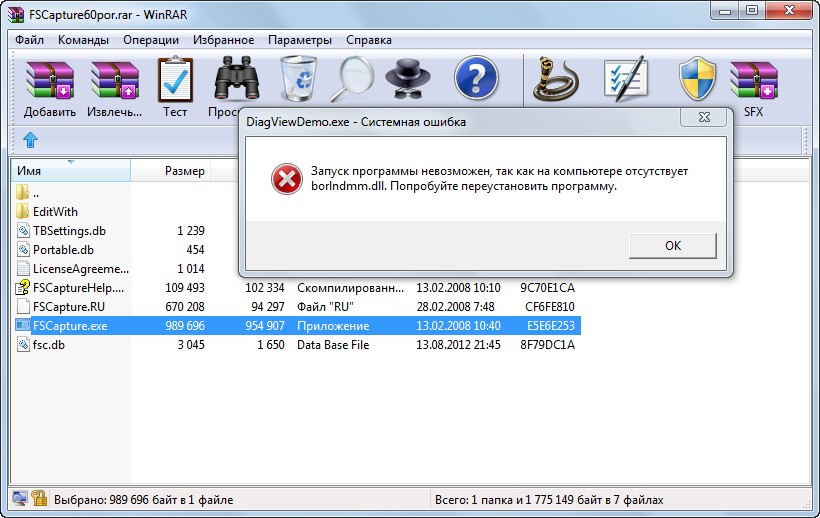Viewport: 820px width, 518px height.
Task: Click the key lock icon in the status bar
Action: click(x=39, y=499)
